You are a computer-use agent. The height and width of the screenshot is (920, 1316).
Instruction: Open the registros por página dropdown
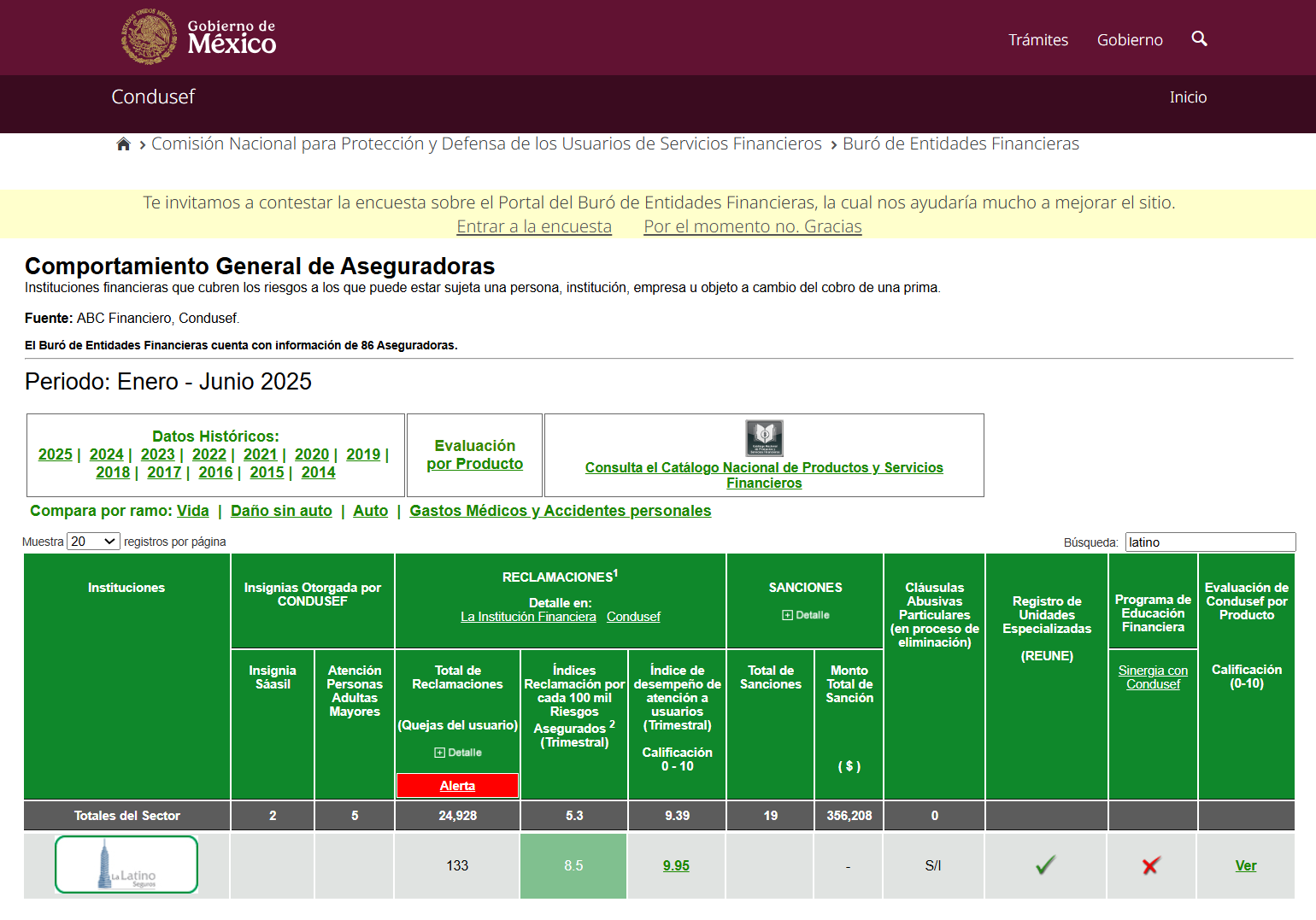point(93,542)
